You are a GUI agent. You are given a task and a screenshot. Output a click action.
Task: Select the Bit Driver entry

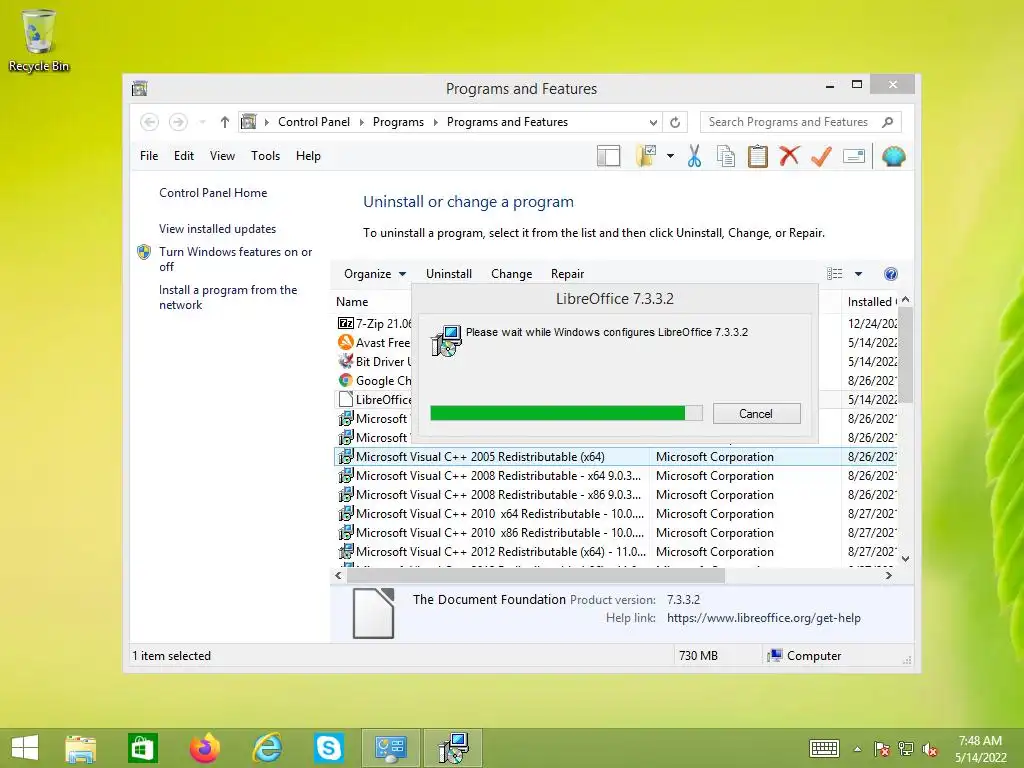374,361
